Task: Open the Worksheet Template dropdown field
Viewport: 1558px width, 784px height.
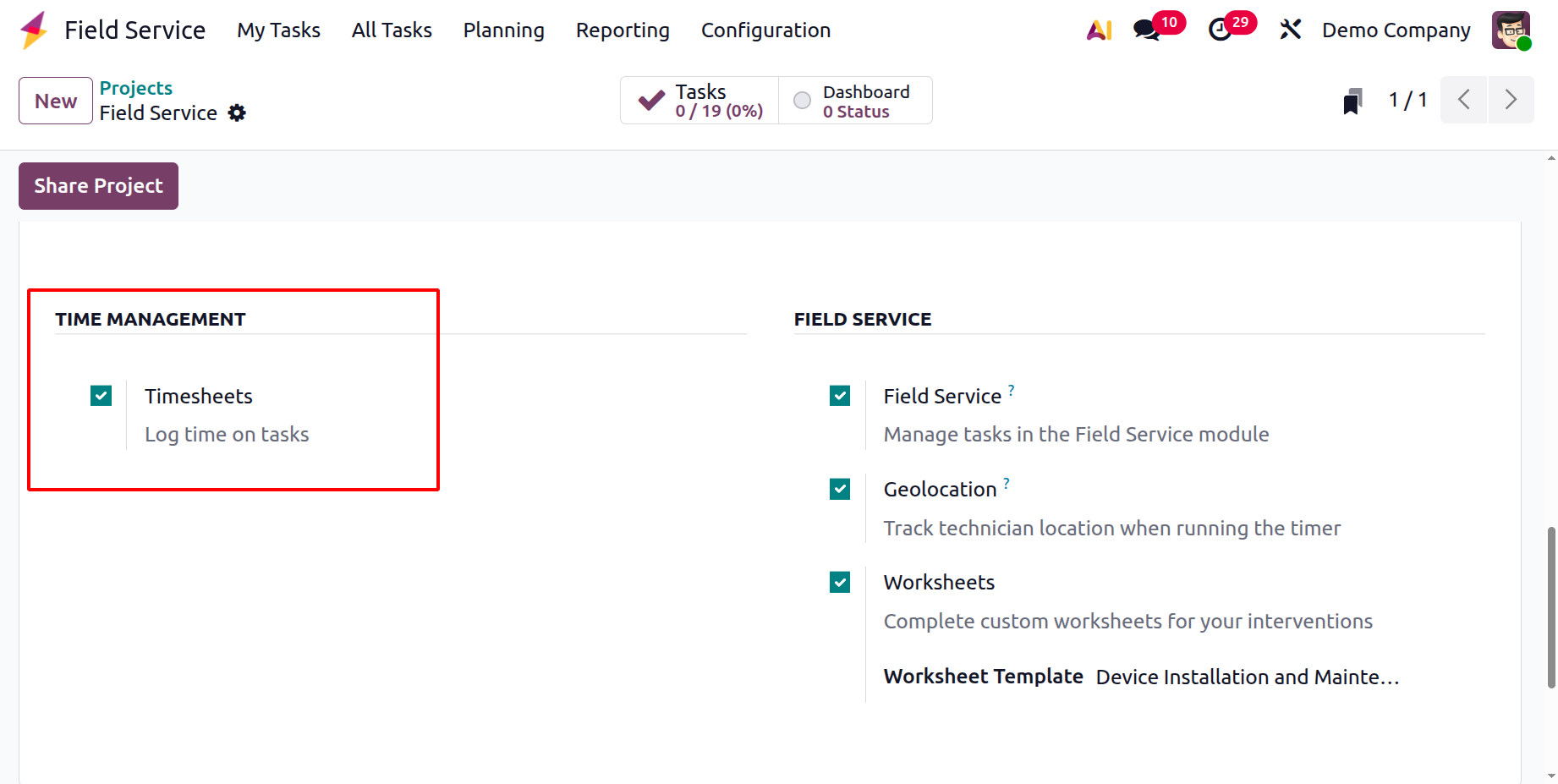Action: (x=1247, y=677)
